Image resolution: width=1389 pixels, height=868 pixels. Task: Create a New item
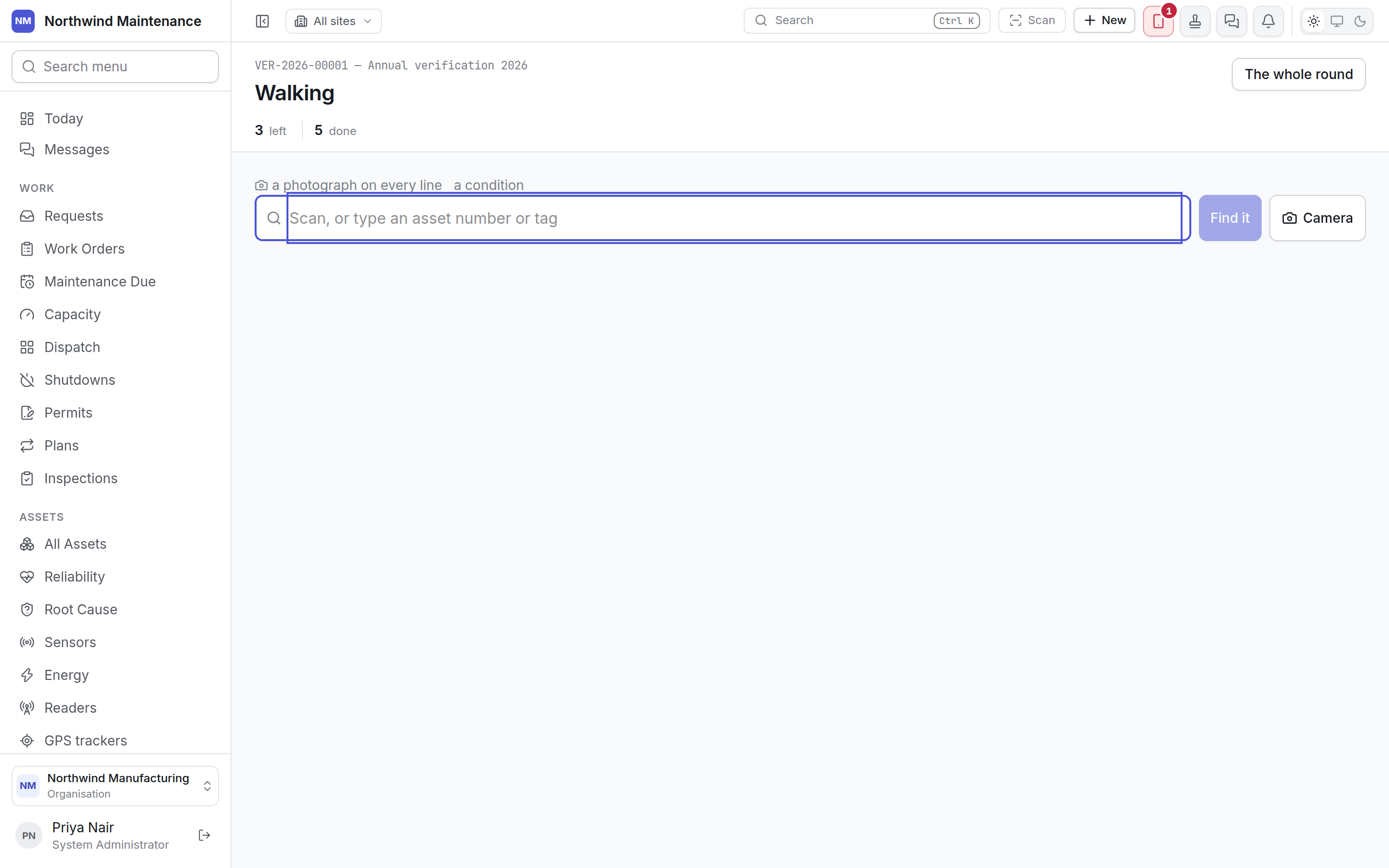[1104, 21]
